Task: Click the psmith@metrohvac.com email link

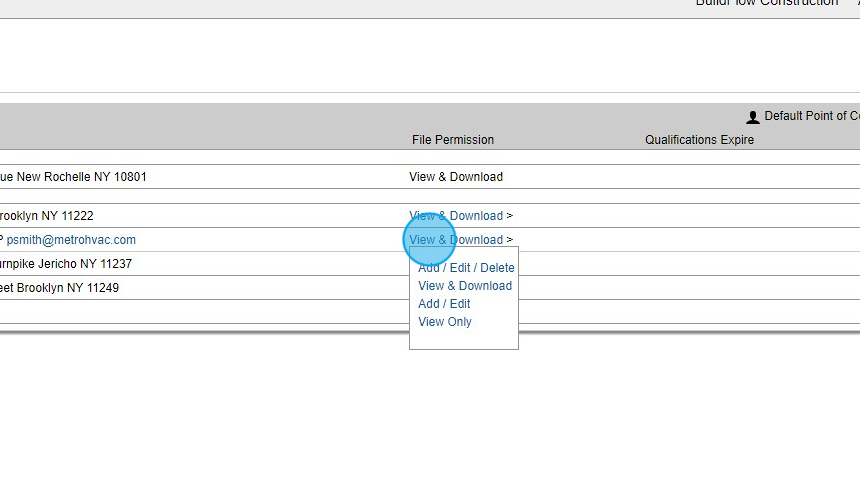Action: pyautogui.click(x=71, y=240)
